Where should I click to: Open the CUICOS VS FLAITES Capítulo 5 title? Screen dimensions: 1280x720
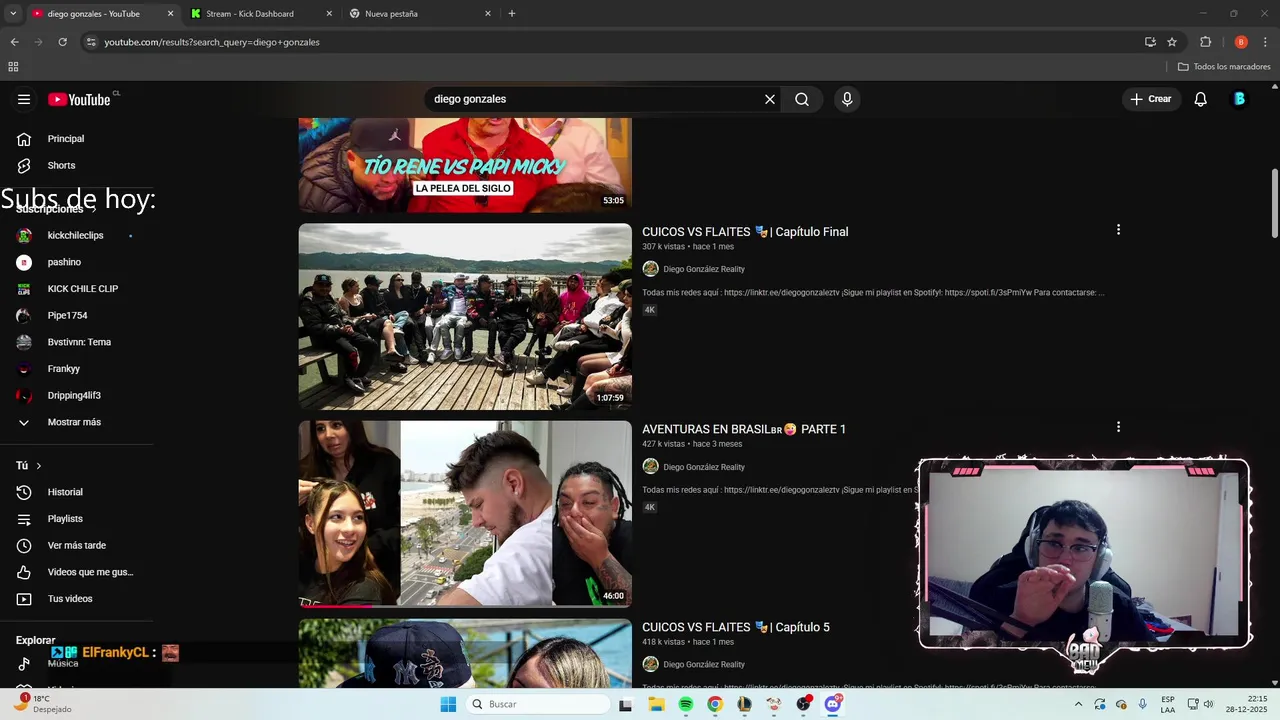[736, 627]
